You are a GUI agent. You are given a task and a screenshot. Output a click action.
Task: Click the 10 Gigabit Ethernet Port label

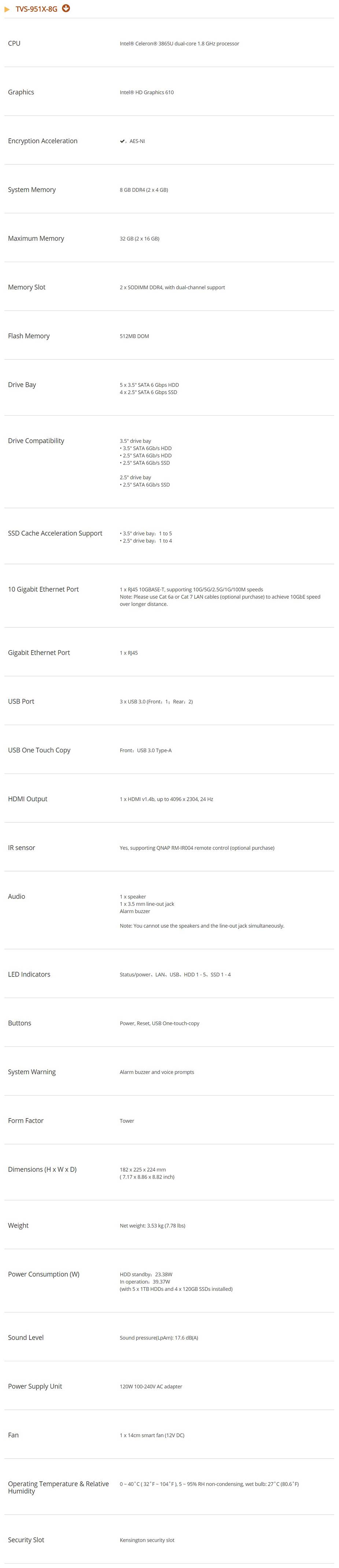coord(43,589)
